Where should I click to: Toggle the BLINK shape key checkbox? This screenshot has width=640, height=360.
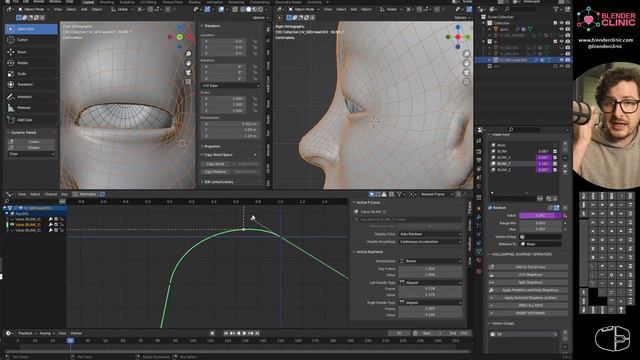point(555,151)
